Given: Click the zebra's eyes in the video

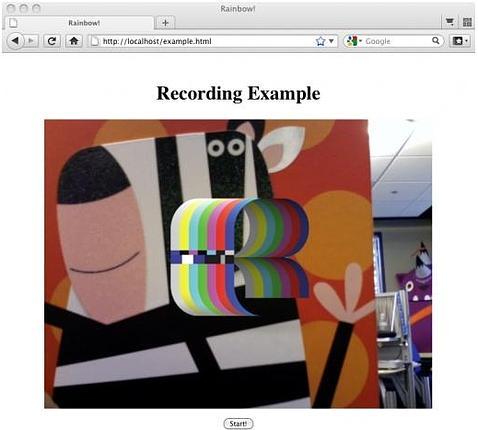Looking at the screenshot, I should coord(226,147).
